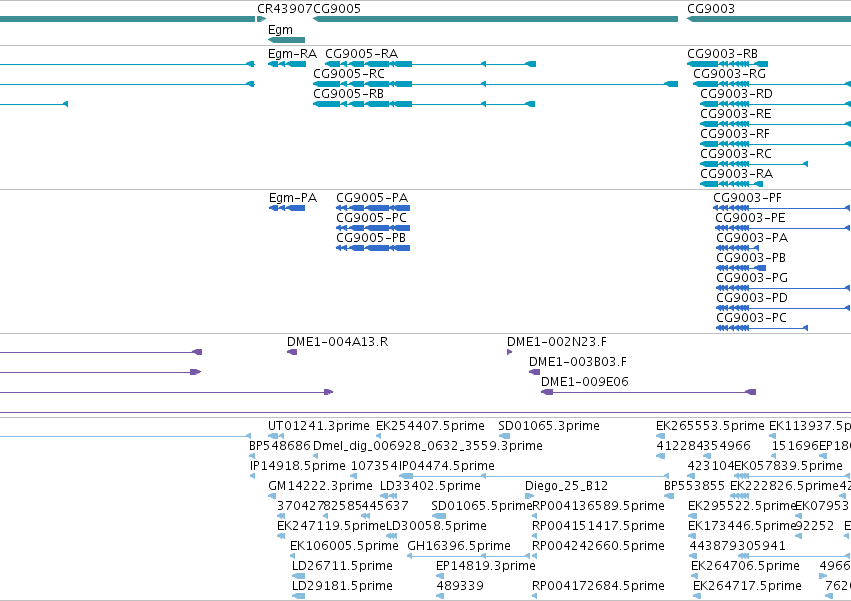Select clone DME1-004A13.R
851x601 pixels.
[292, 352]
